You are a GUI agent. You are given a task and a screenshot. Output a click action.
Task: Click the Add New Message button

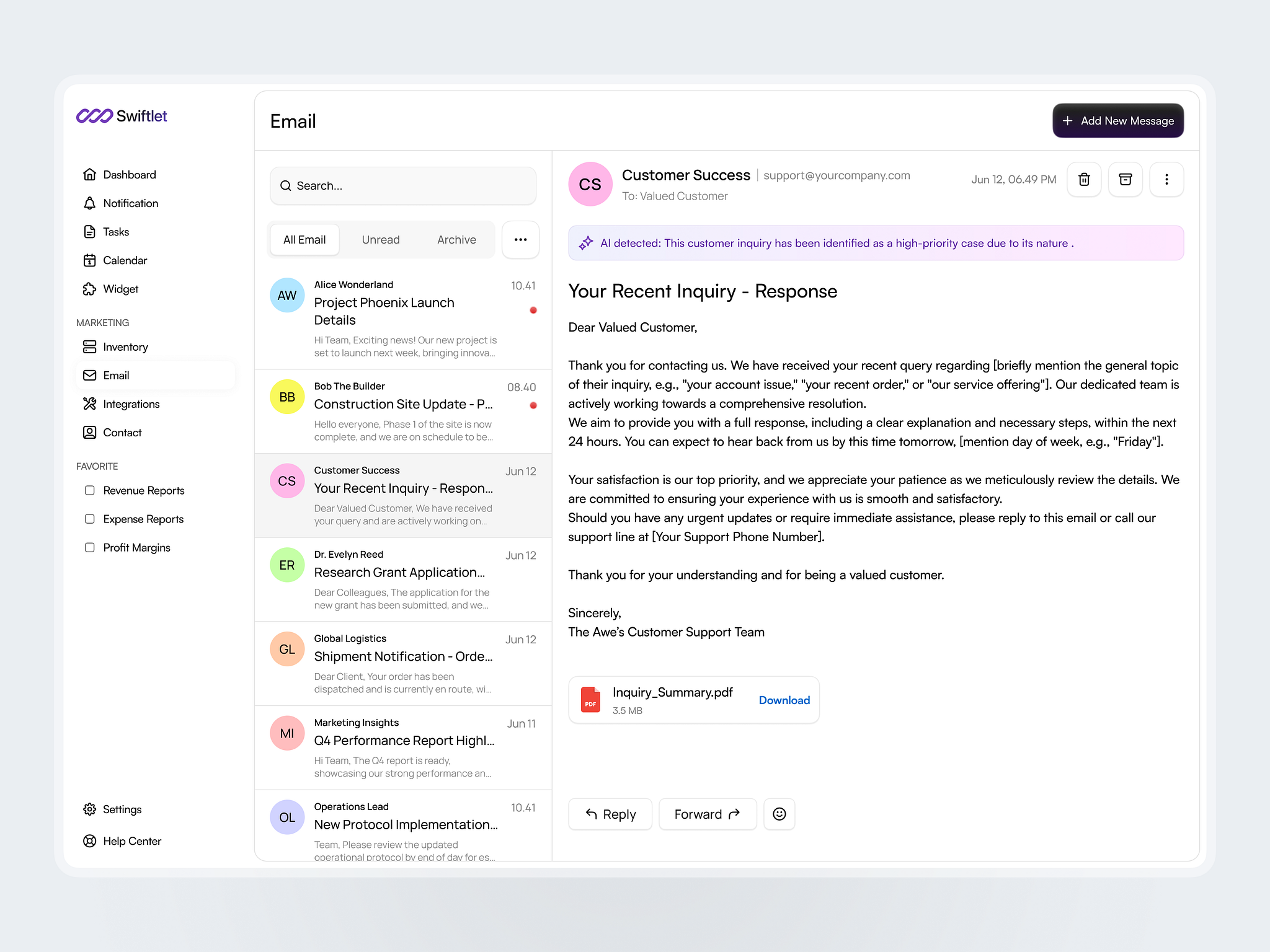[x=1117, y=121]
